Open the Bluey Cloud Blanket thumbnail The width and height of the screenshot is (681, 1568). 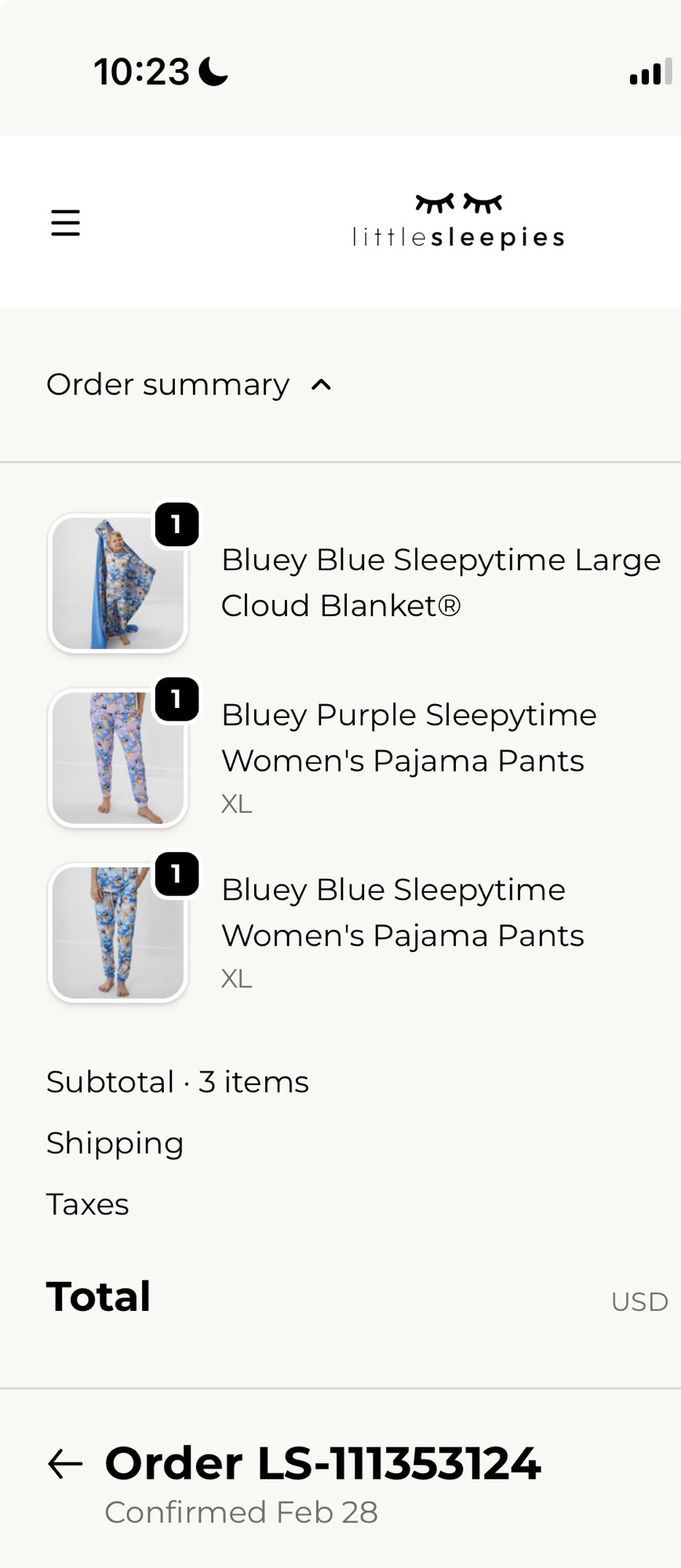click(118, 583)
